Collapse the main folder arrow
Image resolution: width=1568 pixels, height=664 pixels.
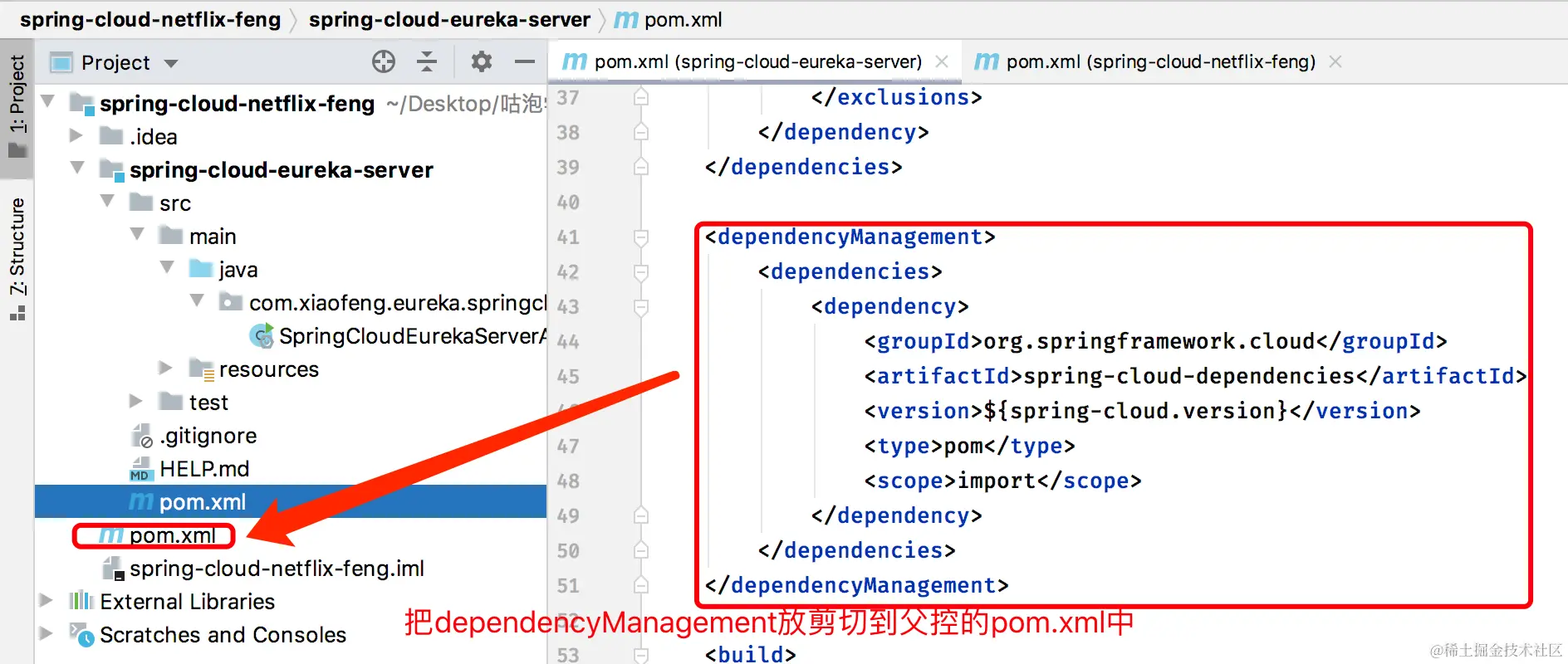coord(137,235)
